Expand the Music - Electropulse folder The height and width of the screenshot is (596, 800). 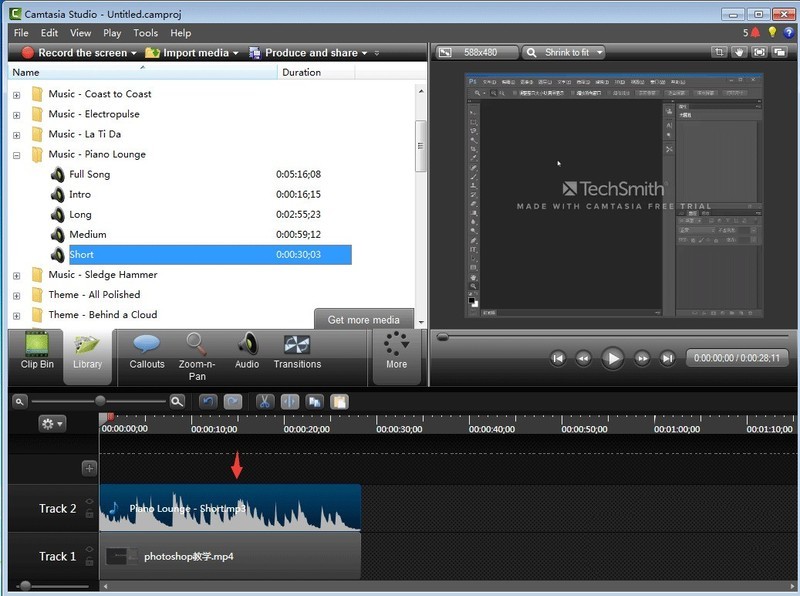coord(17,113)
